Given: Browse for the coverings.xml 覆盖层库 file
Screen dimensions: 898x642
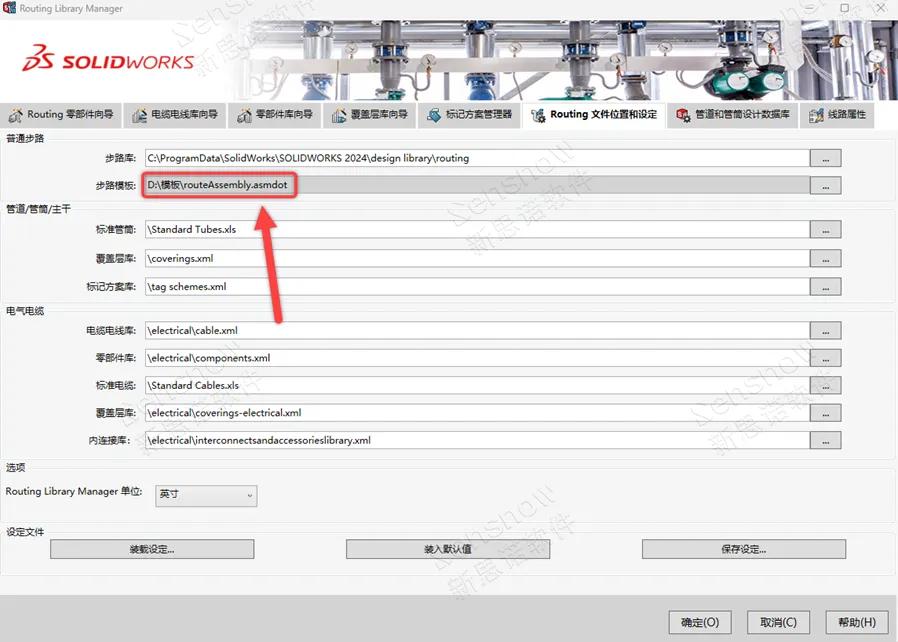Looking at the screenshot, I should tap(825, 258).
